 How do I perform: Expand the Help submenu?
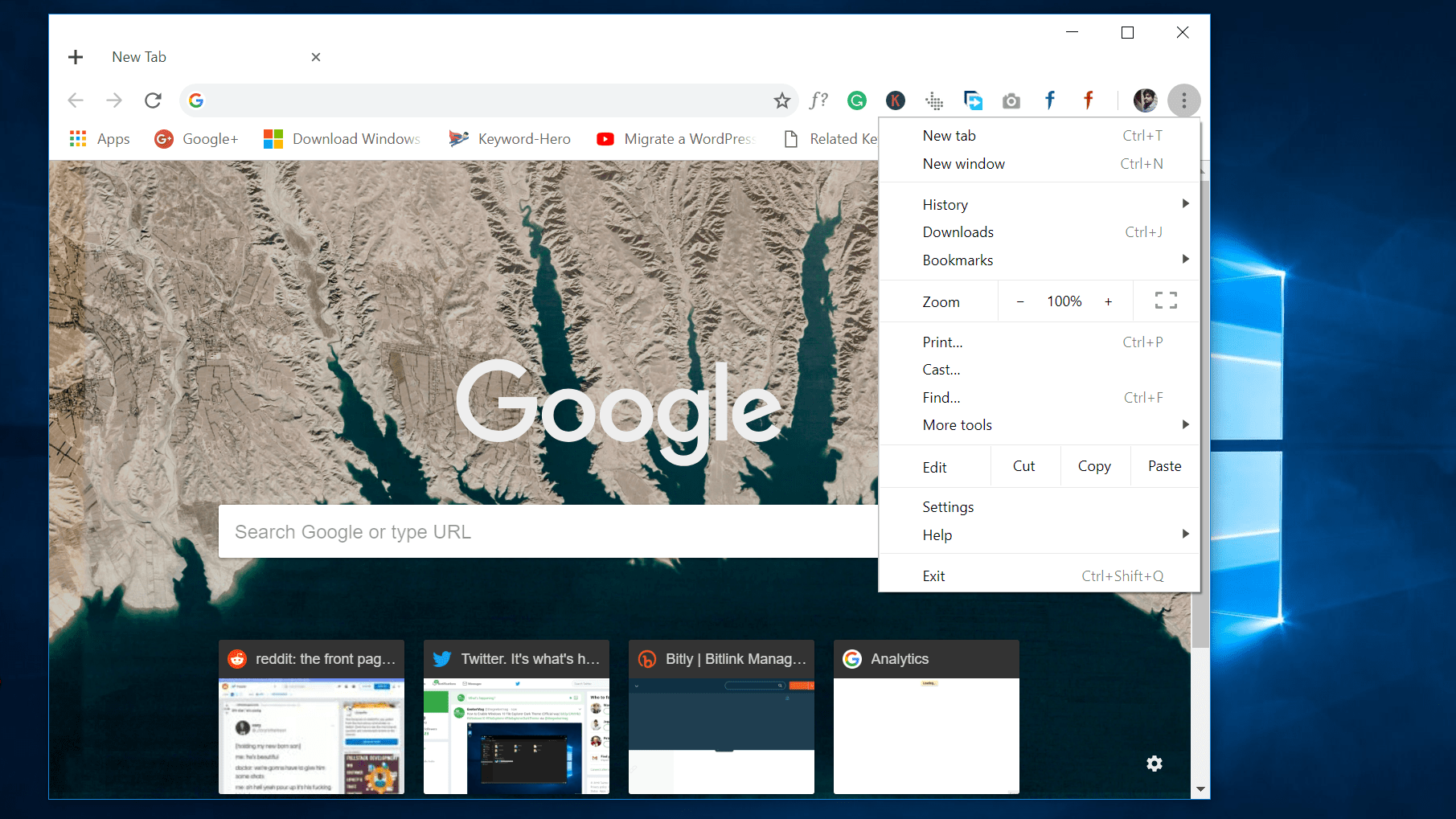1040,535
